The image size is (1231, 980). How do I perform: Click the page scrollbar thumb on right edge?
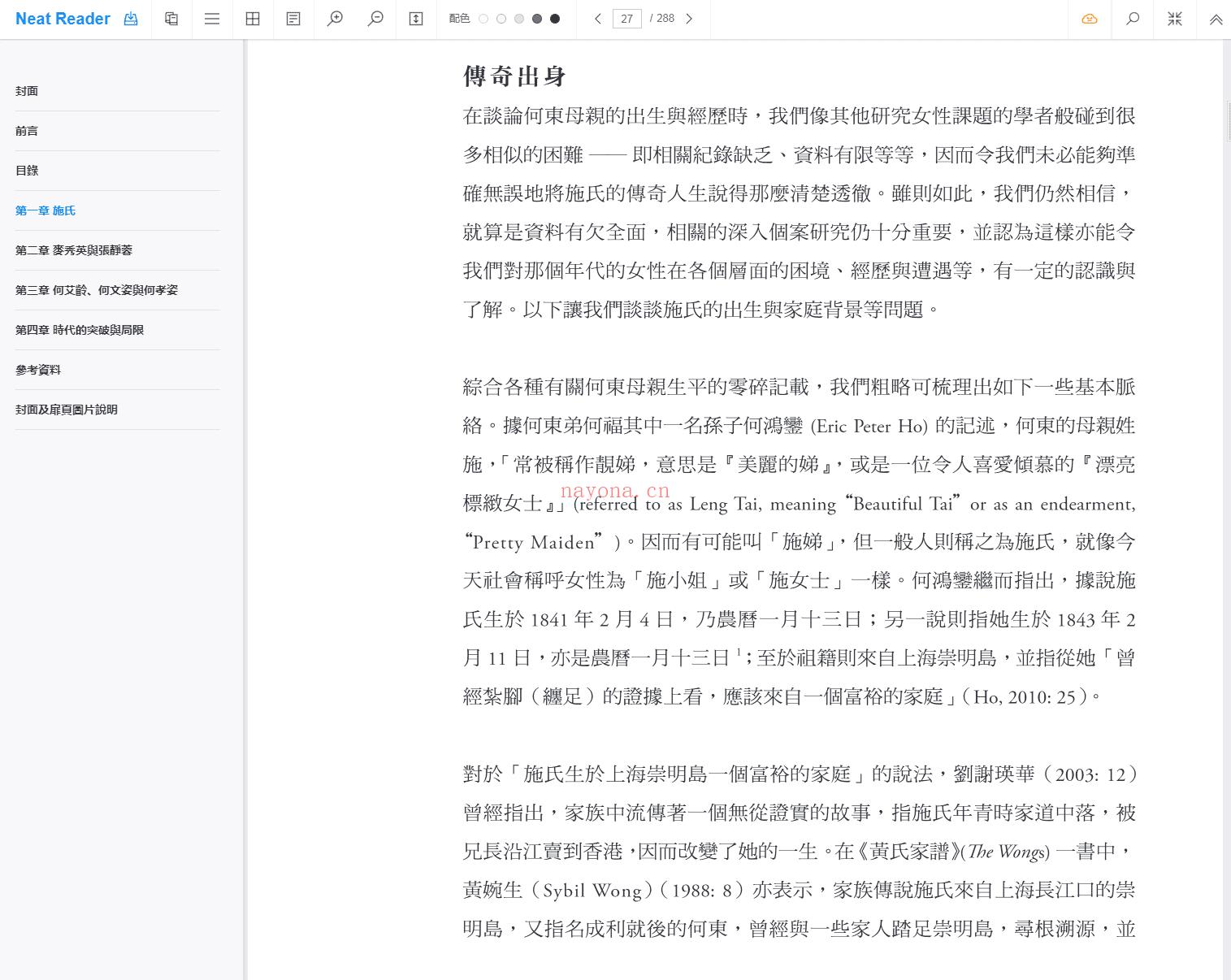tap(1228, 122)
